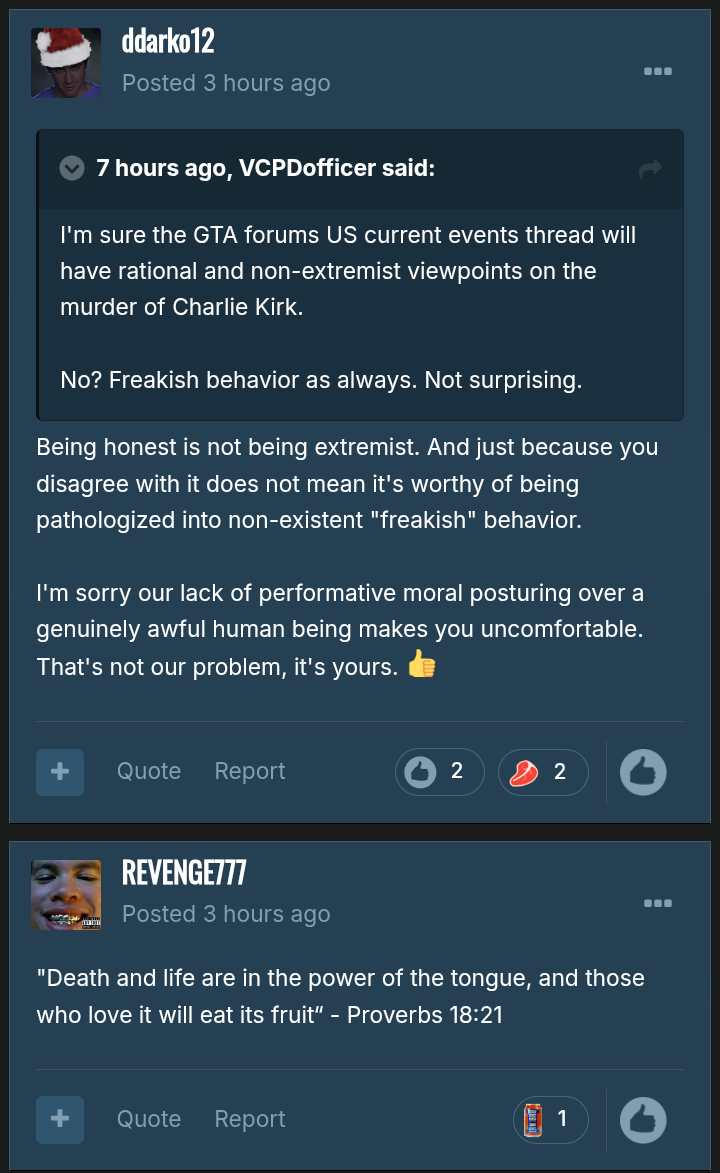View steak reactions on ddarko12's post
This screenshot has width=720, height=1173.
[x=543, y=772]
